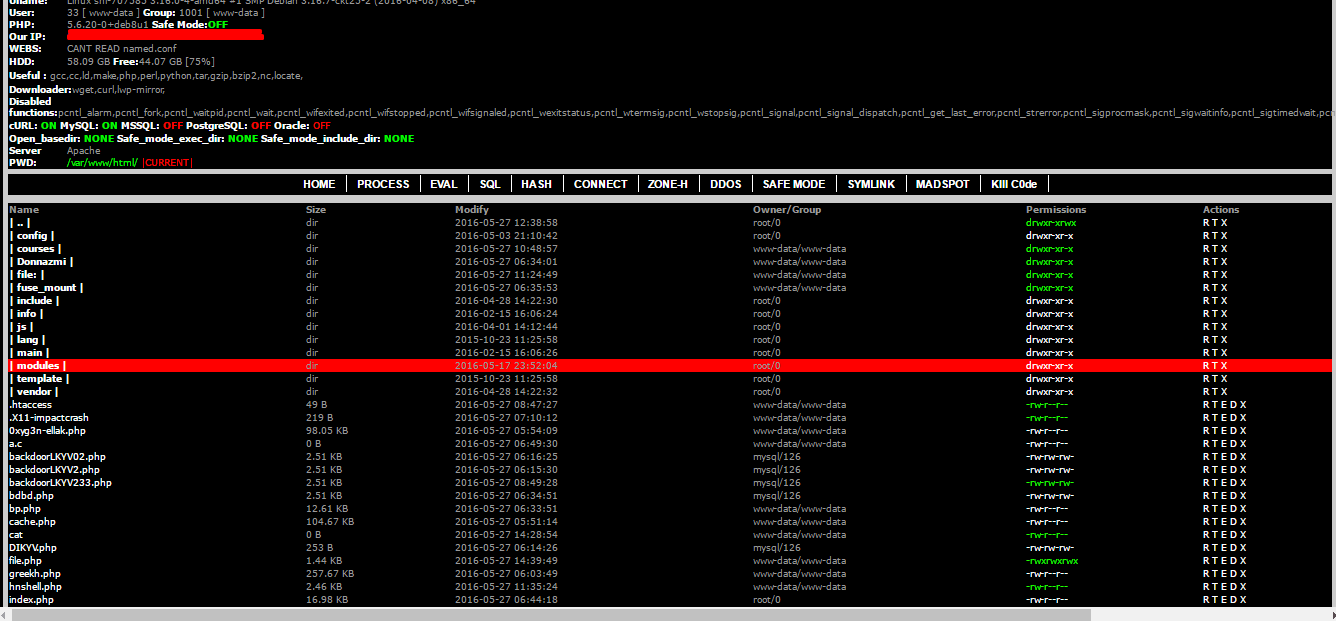Click the R action for config directory
The height and width of the screenshot is (621, 1336).
coord(1206,236)
